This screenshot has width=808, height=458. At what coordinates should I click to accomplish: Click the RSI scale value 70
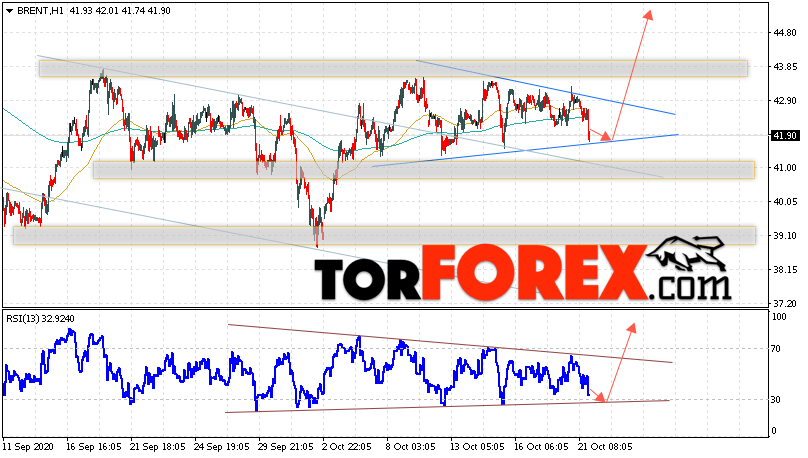click(778, 349)
